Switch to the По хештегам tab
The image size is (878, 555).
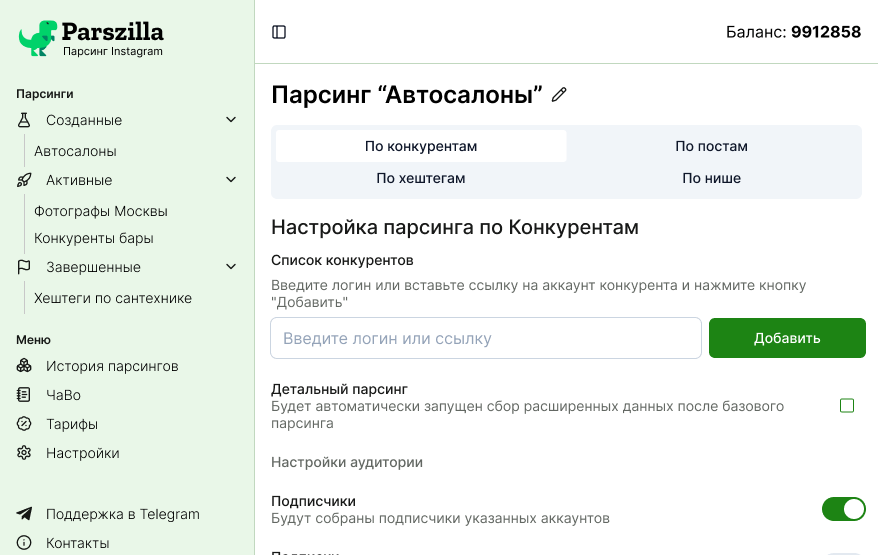[x=421, y=178]
